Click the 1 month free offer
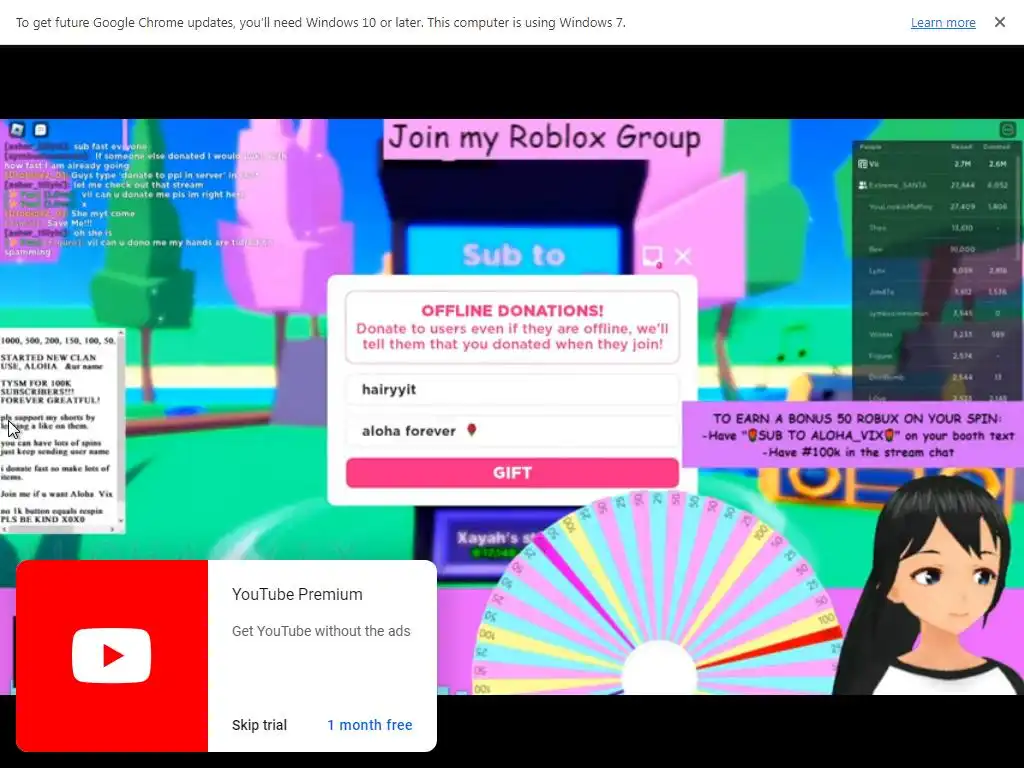The width and height of the screenshot is (1024, 768). pyautogui.click(x=370, y=725)
